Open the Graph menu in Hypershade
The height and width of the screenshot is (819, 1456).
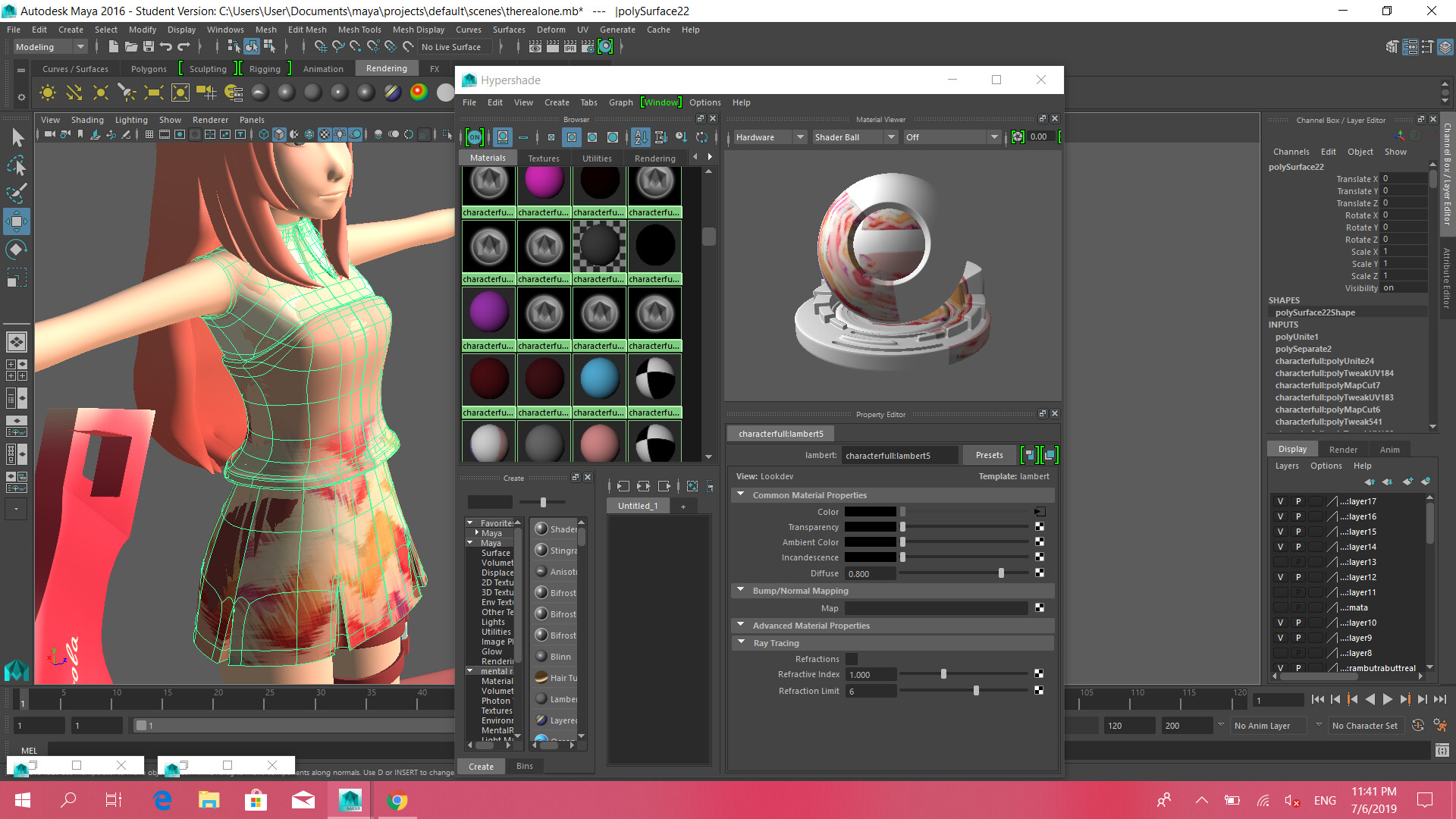[620, 102]
